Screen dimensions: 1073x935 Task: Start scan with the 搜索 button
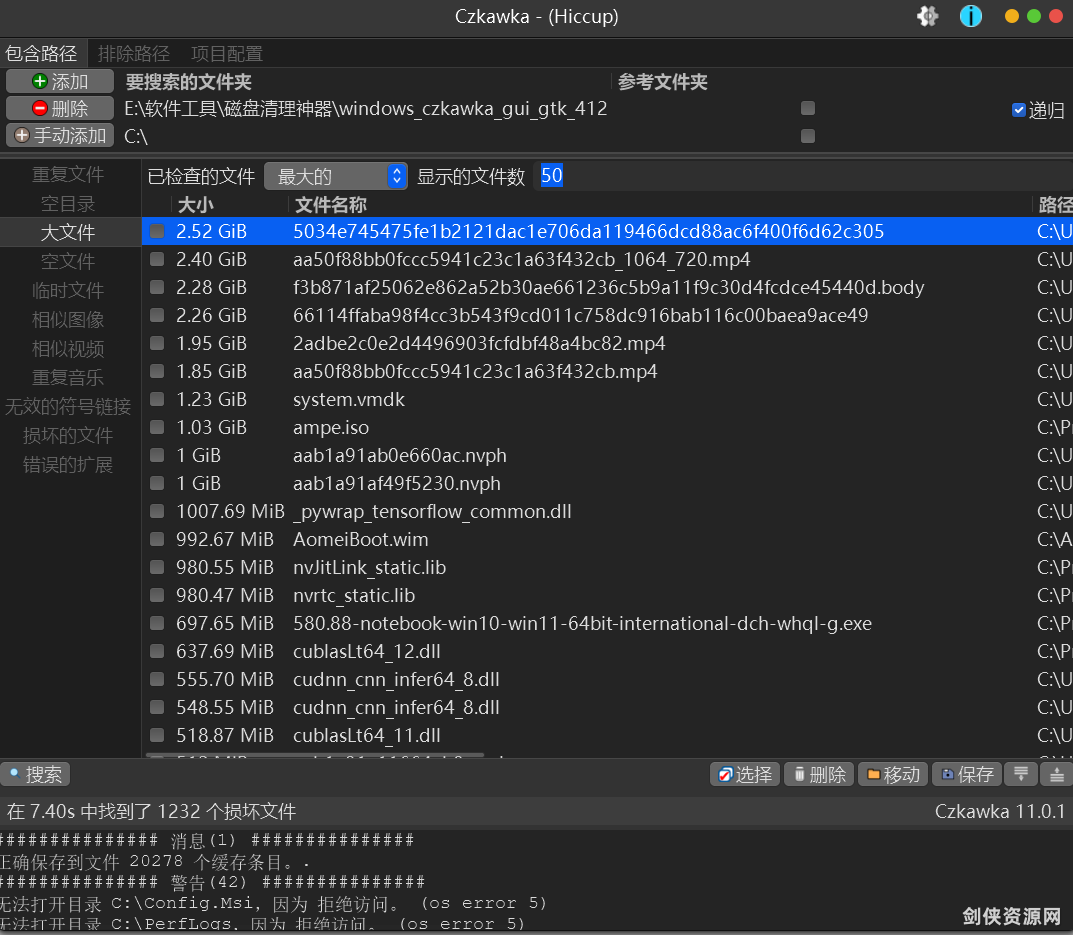click(36, 774)
